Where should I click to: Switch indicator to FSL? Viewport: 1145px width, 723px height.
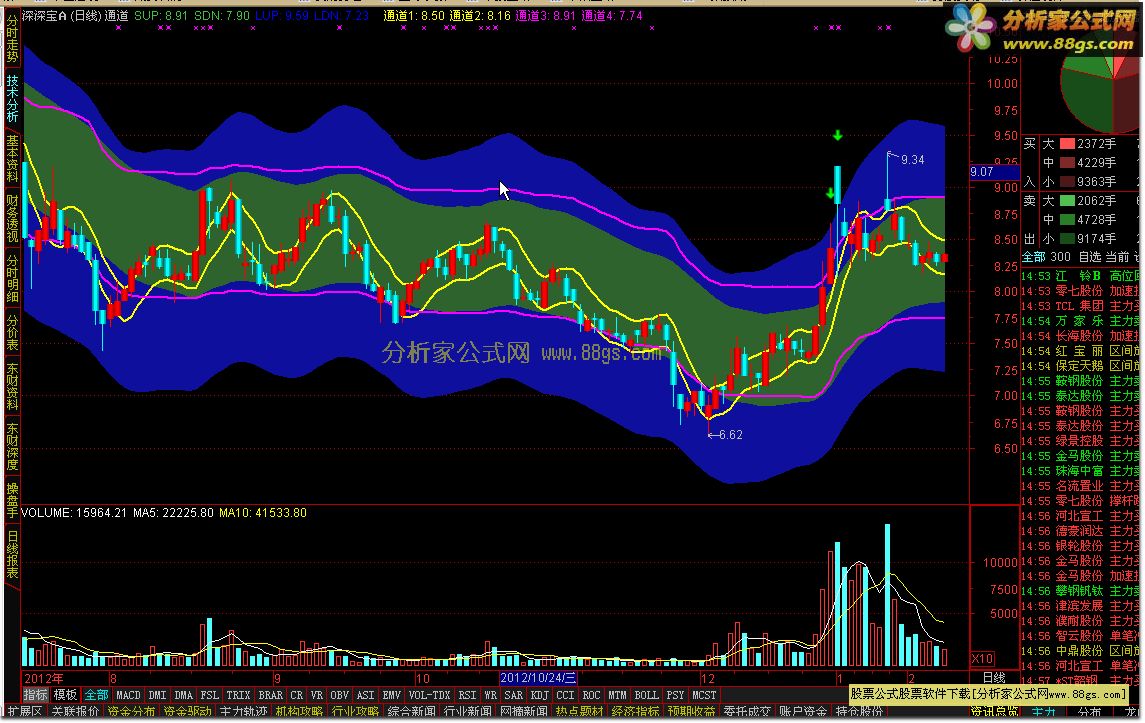point(210,695)
